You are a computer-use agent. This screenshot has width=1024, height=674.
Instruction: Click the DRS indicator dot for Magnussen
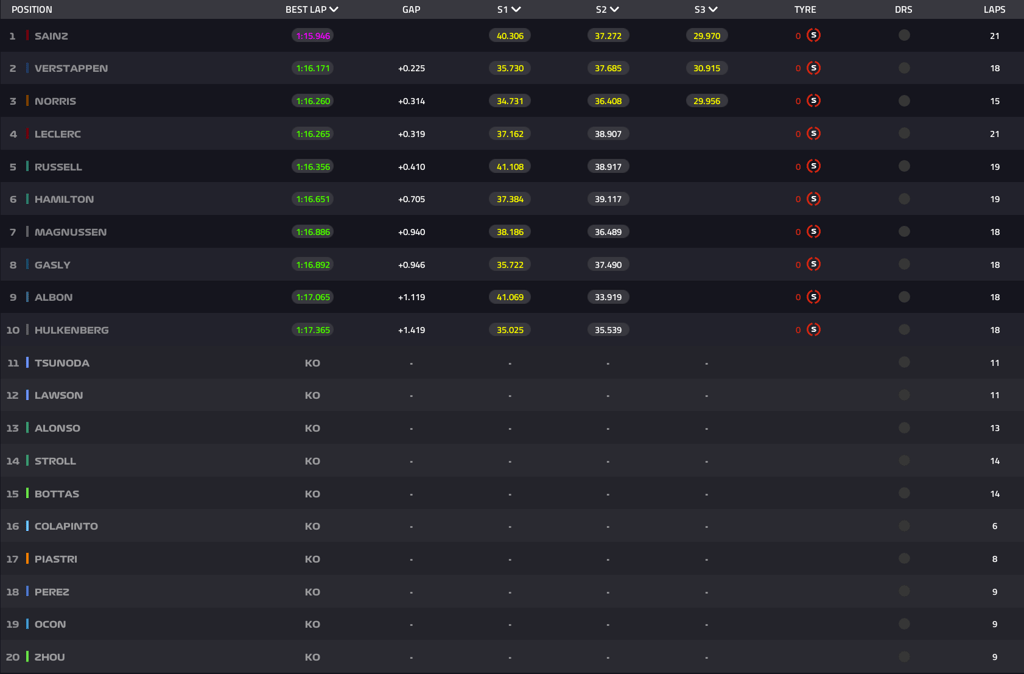click(x=904, y=231)
